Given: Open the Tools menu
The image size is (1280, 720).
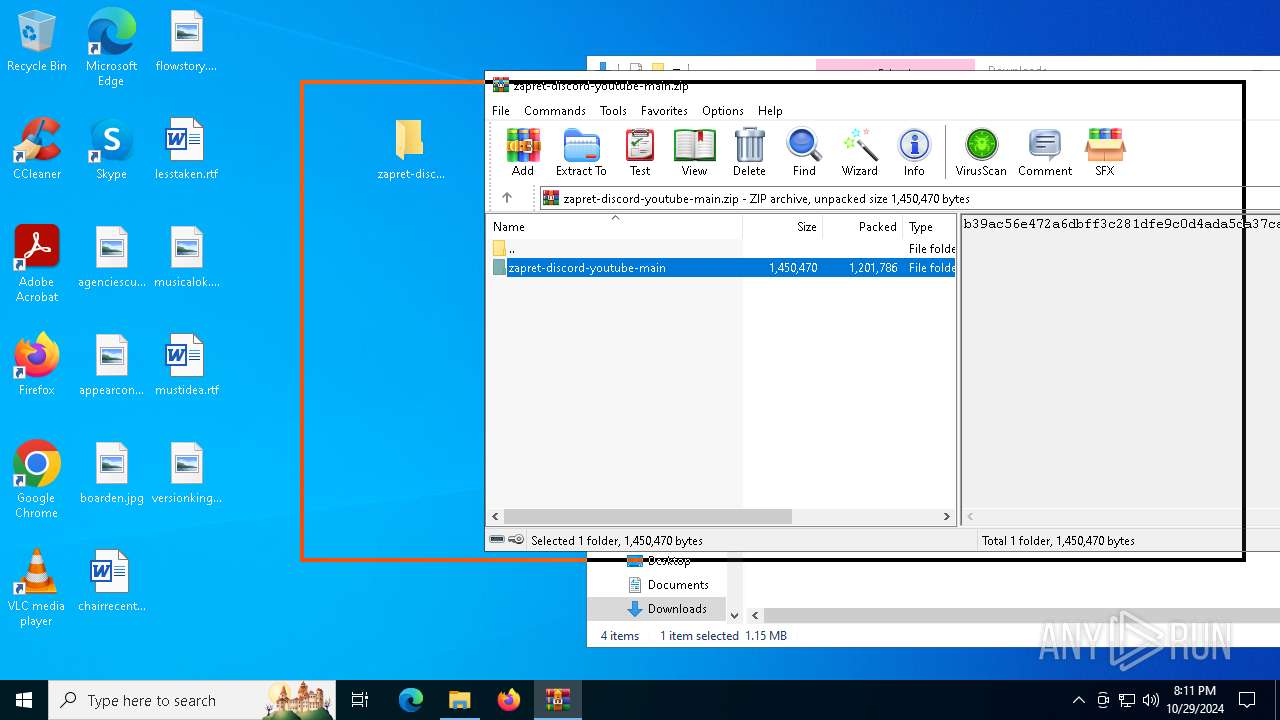Looking at the screenshot, I should pos(613,111).
